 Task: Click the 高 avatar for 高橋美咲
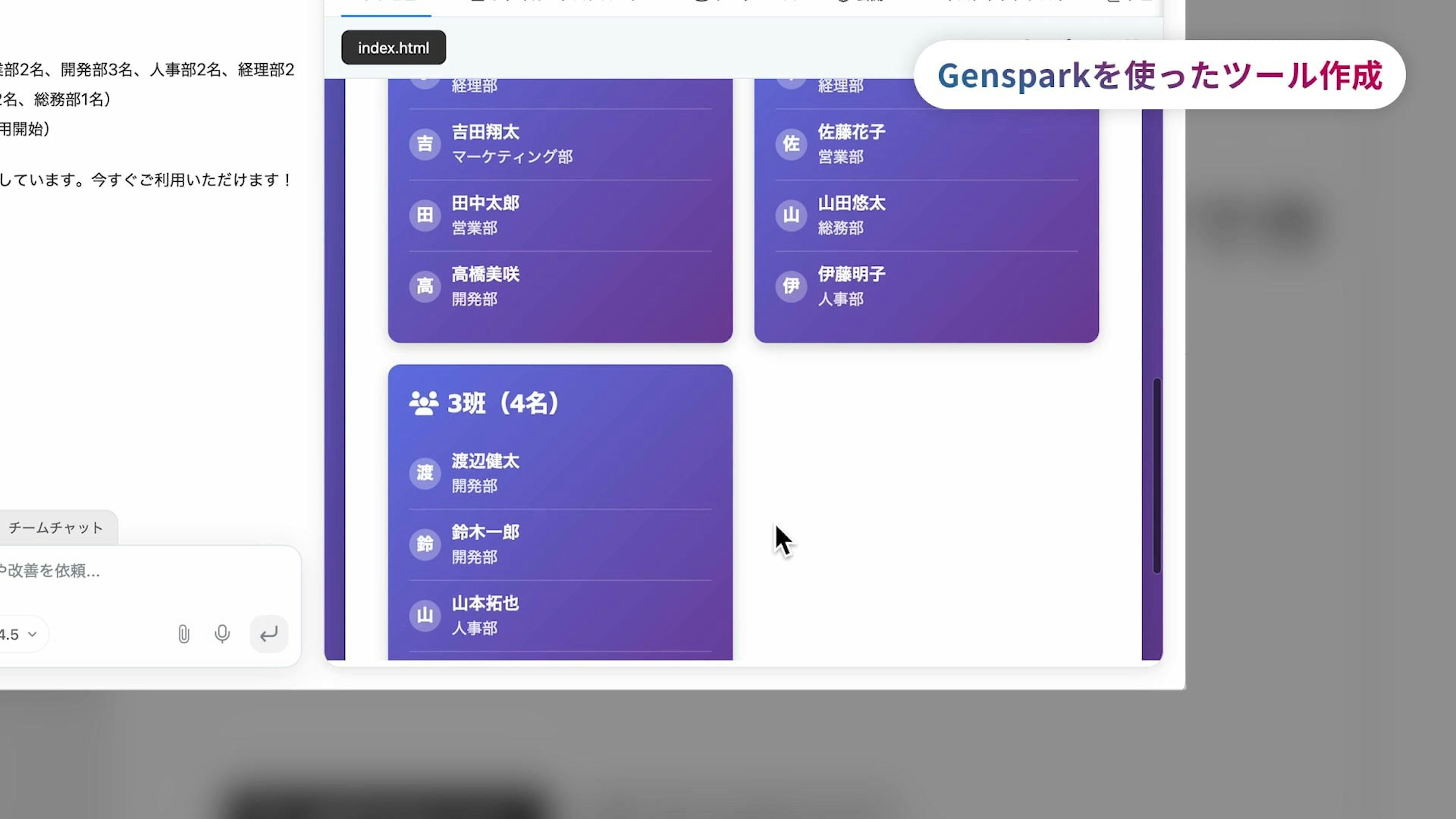[x=425, y=286]
